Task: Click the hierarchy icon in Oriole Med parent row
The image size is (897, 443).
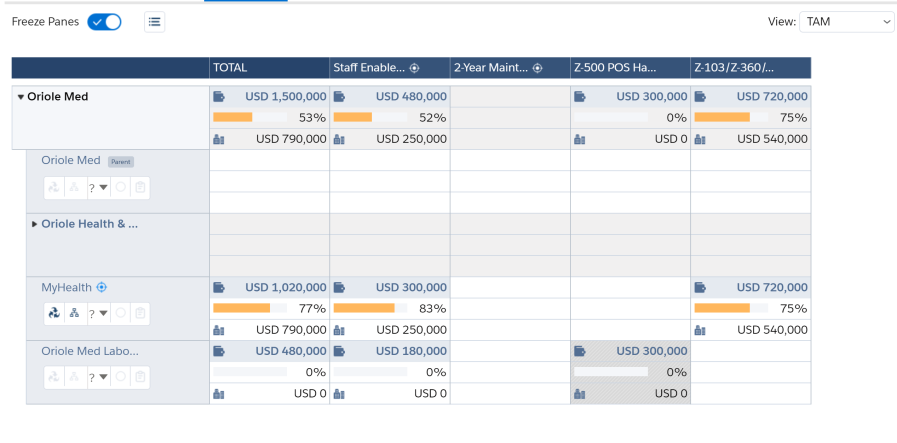Action: click(74, 187)
